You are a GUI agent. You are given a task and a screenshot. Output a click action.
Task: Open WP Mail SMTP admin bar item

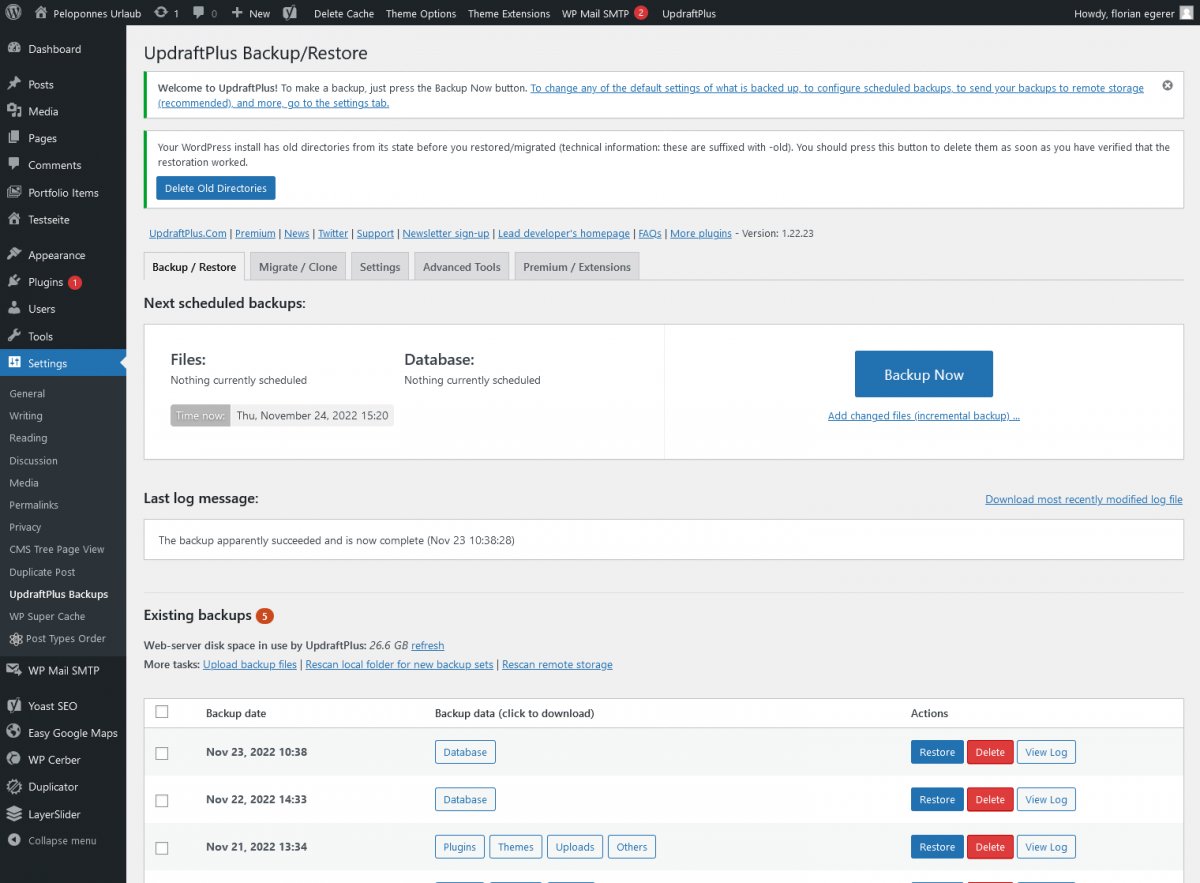(x=604, y=13)
